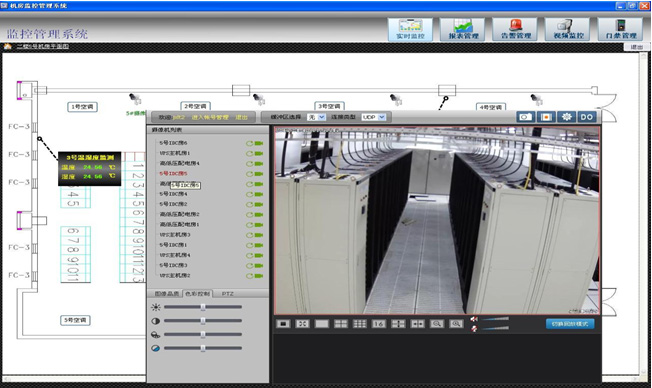Viewport: 652px width, 388px height.
Task: Open the buffer selection dropdown
Action: (316, 117)
